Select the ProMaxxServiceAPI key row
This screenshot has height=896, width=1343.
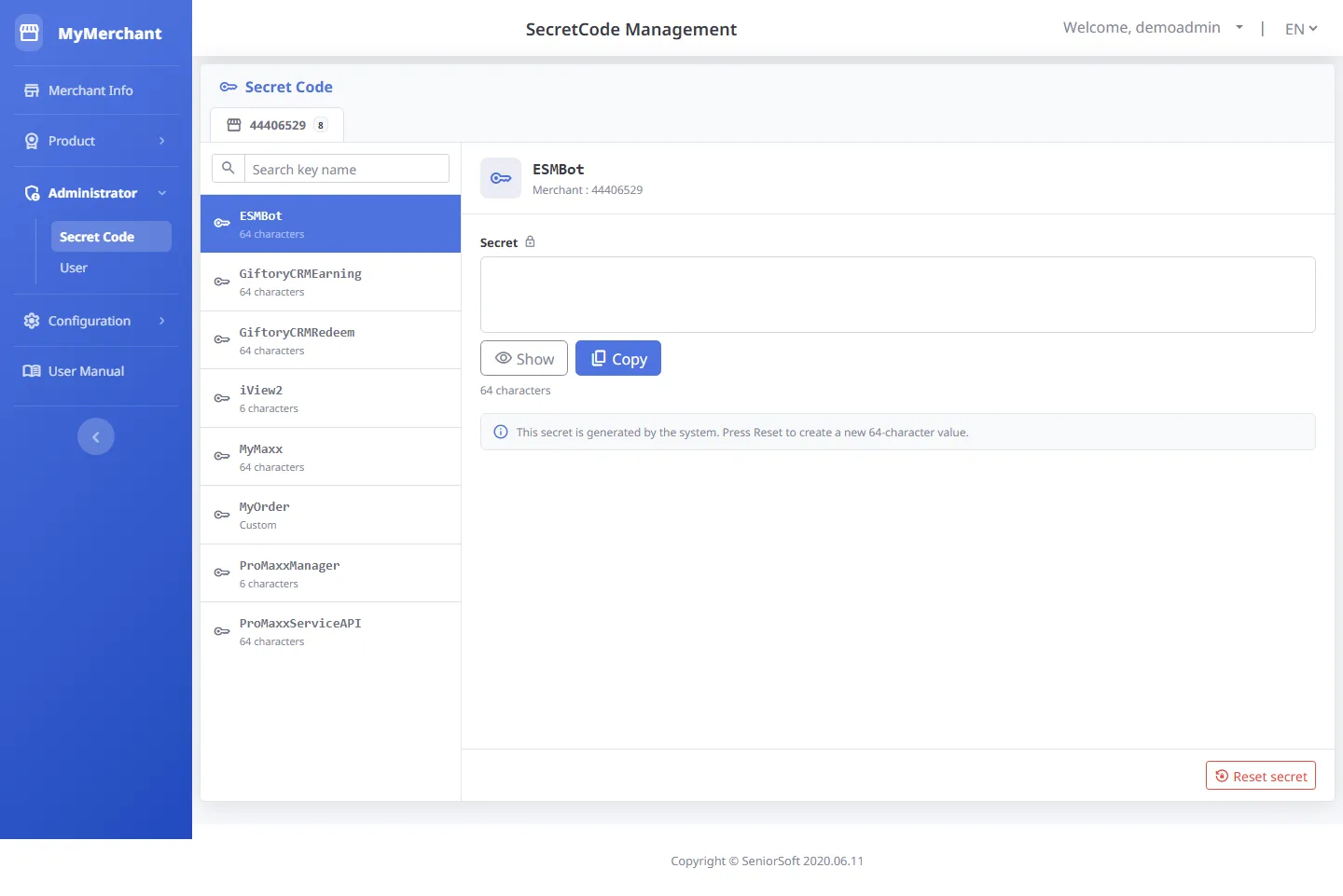click(x=330, y=631)
